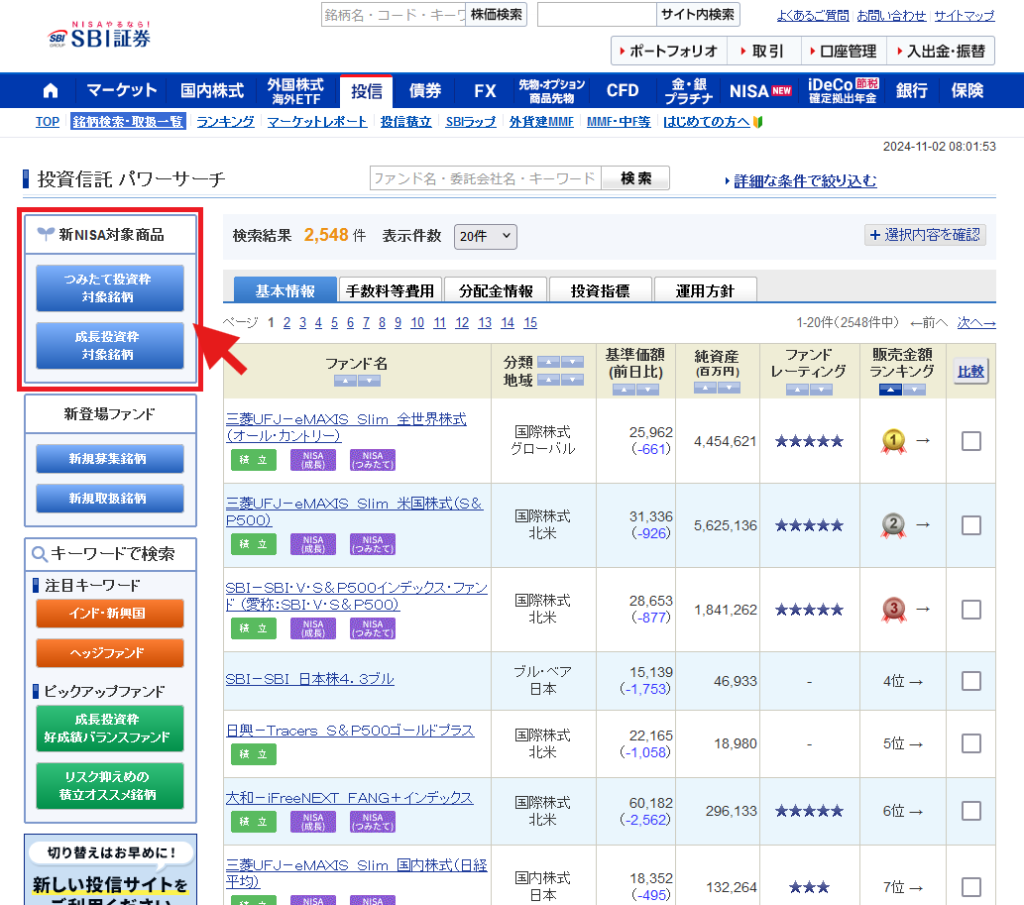Go to 次へ next page link
The height and width of the screenshot is (905, 1024).
tap(976, 323)
